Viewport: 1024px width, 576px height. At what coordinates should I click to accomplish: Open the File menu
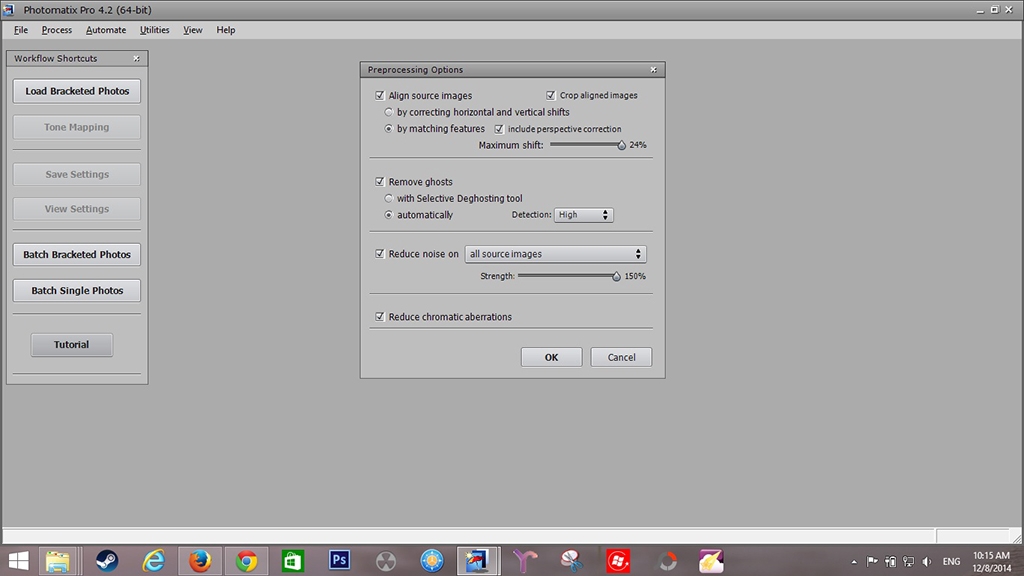21,30
